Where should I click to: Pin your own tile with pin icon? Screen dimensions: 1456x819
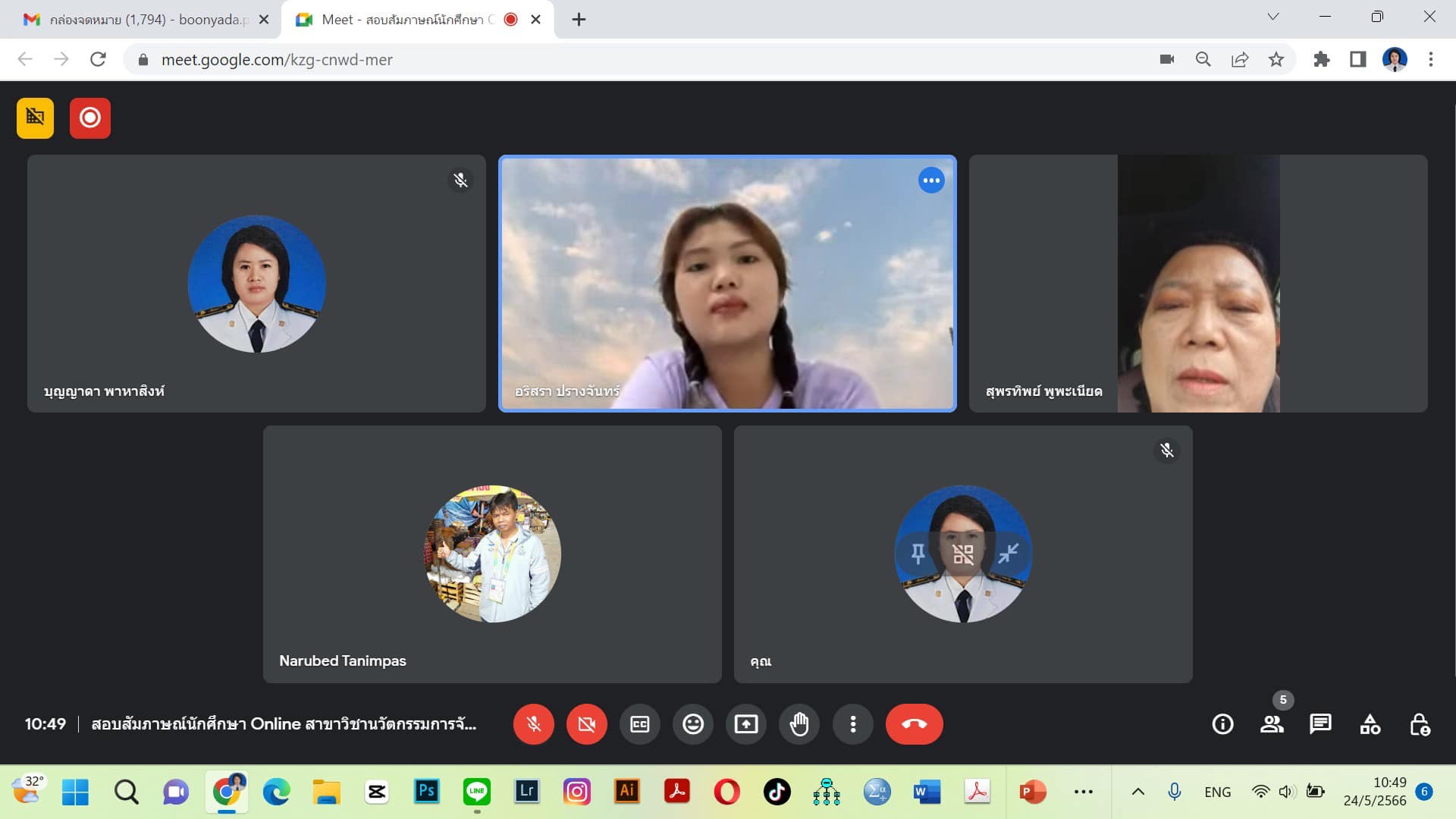[918, 554]
